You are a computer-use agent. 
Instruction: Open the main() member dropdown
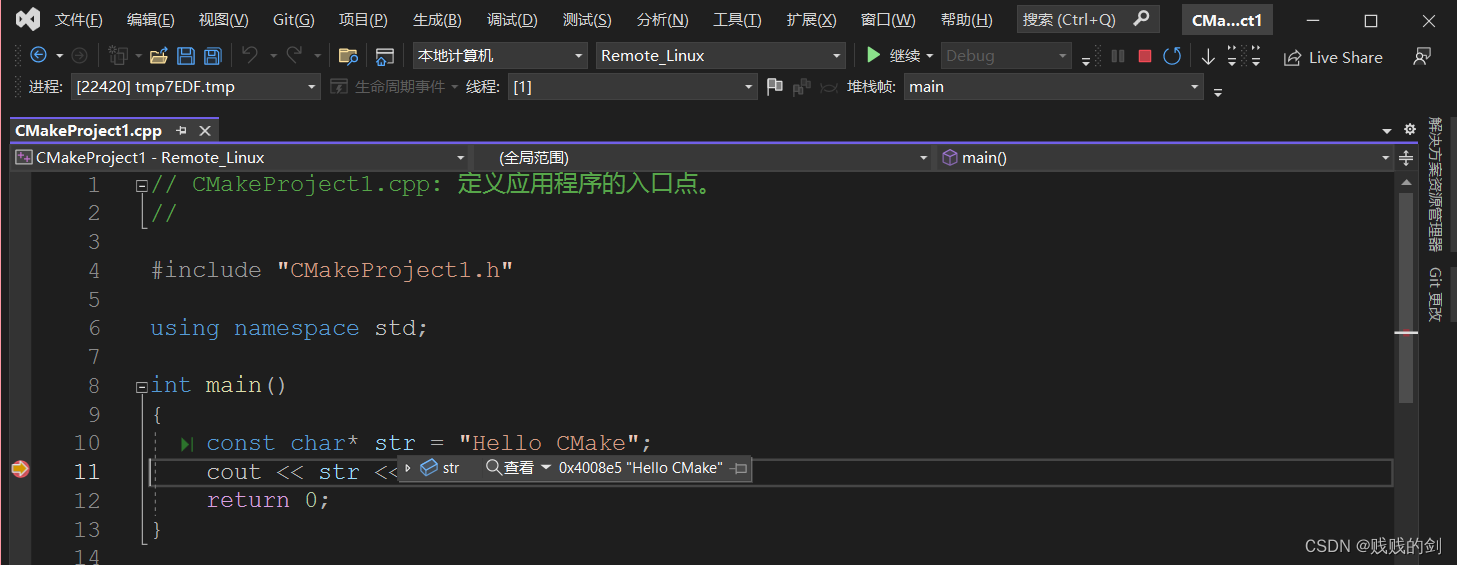[1165, 157]
